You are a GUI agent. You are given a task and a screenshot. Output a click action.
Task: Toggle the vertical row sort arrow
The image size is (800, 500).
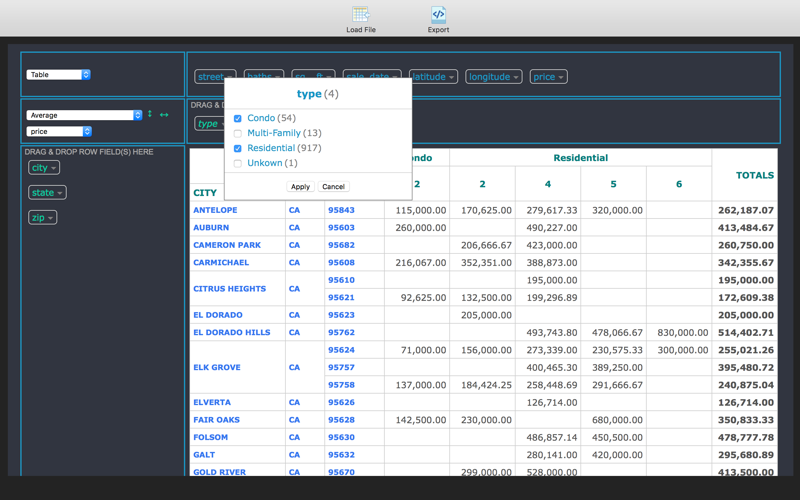(x=150, y=114)
